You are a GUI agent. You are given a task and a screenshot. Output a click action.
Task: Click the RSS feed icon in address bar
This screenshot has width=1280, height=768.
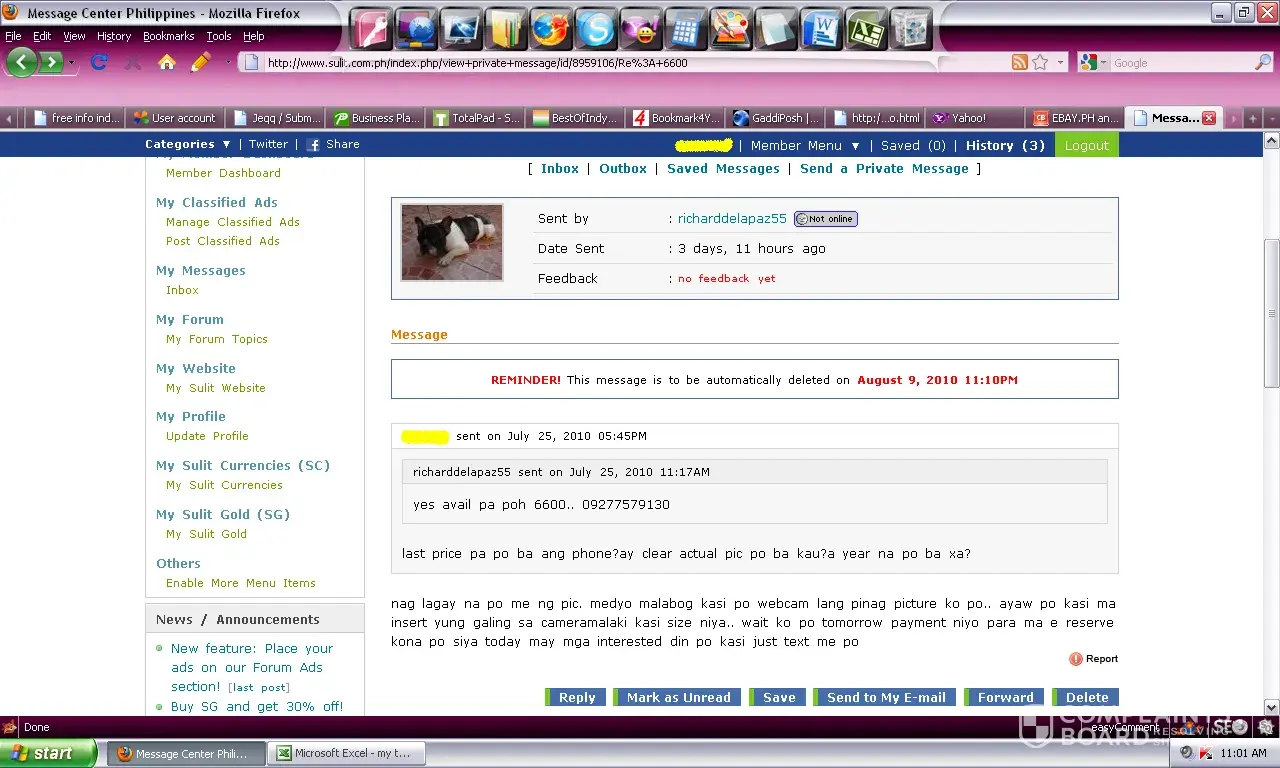(1019, 62)
